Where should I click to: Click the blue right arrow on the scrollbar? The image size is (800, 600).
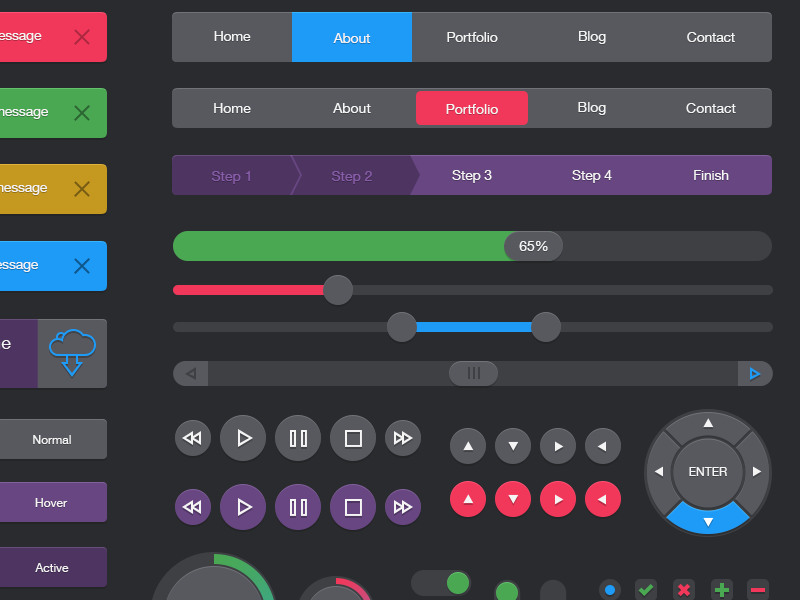755,373
